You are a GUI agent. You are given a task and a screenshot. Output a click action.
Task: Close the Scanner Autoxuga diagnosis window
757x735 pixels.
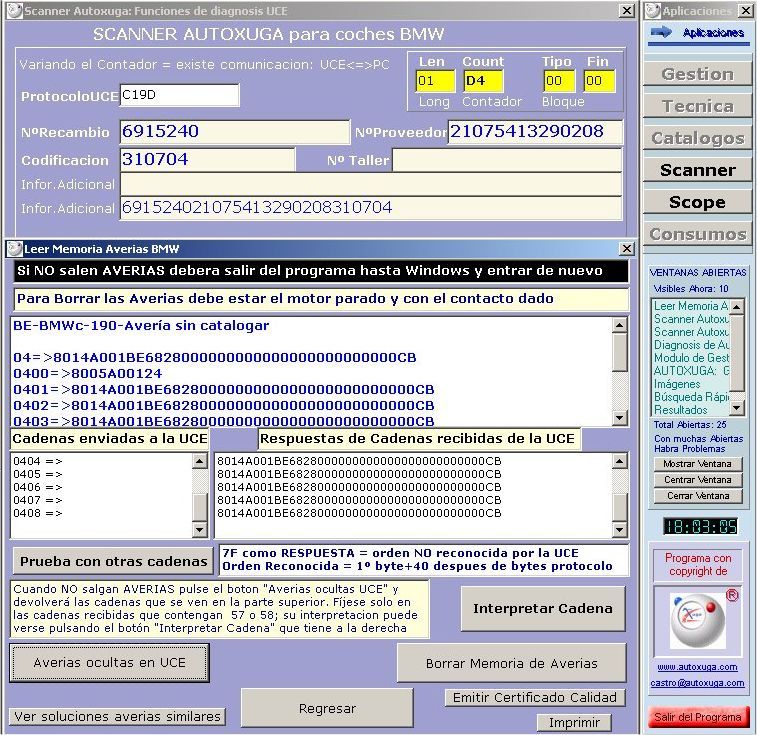point(627,11)
